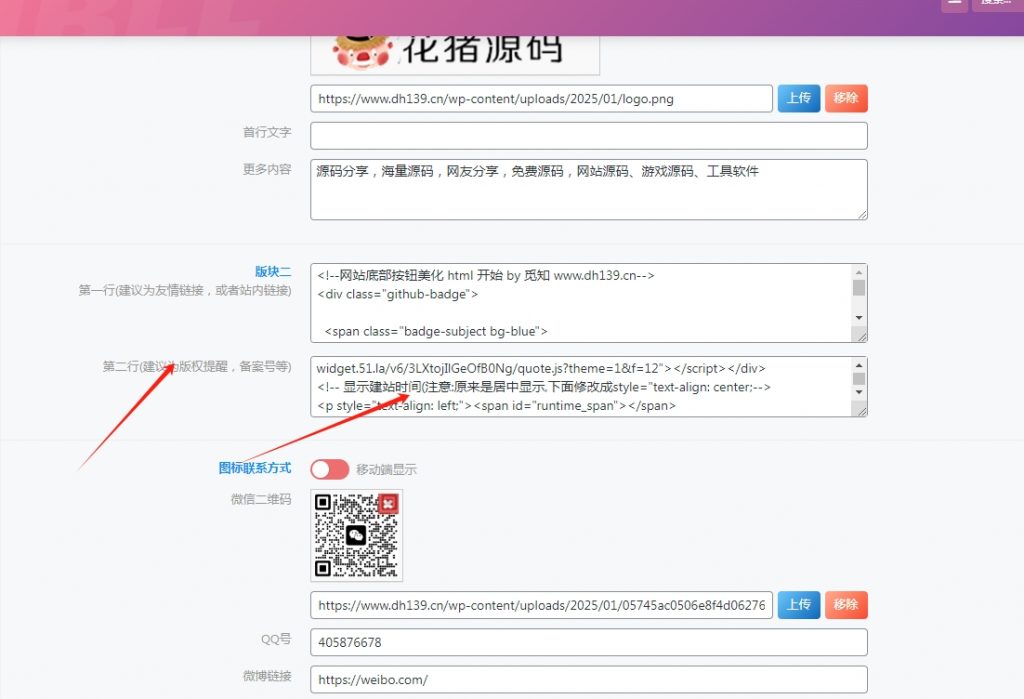Click the 首行文字 label

tap(267, 132)
